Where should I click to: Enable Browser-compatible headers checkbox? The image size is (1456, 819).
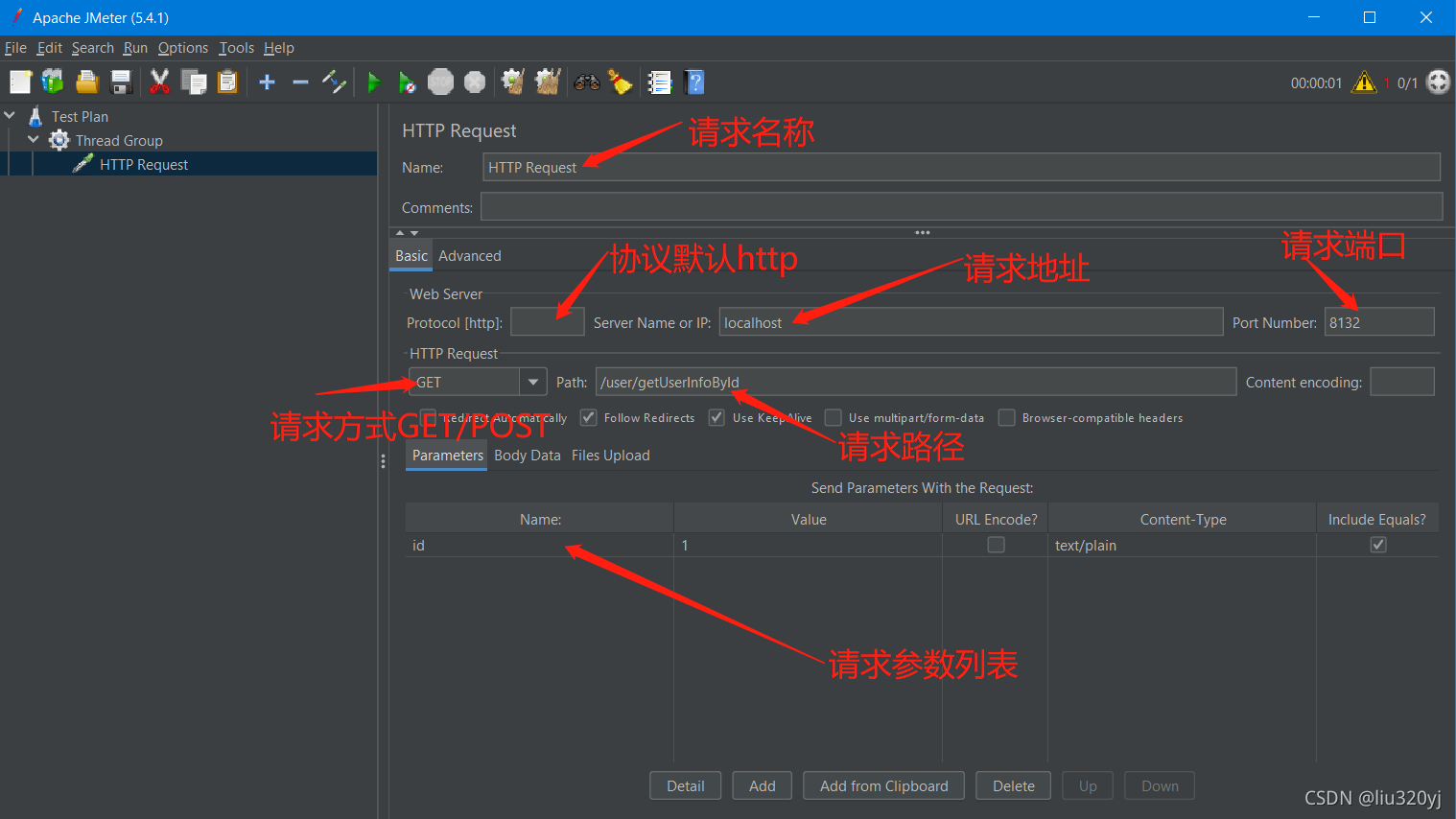point(1007,417)
